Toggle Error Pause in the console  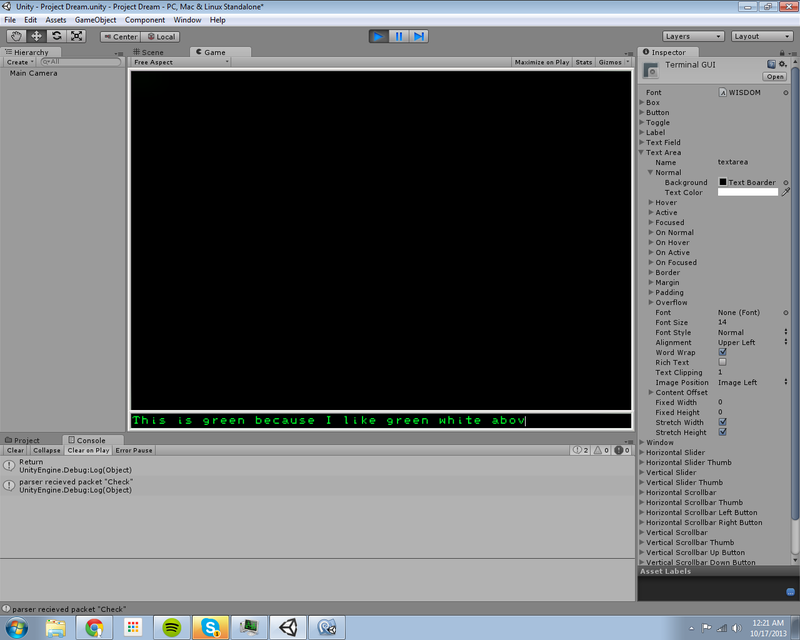click(134, 450)
